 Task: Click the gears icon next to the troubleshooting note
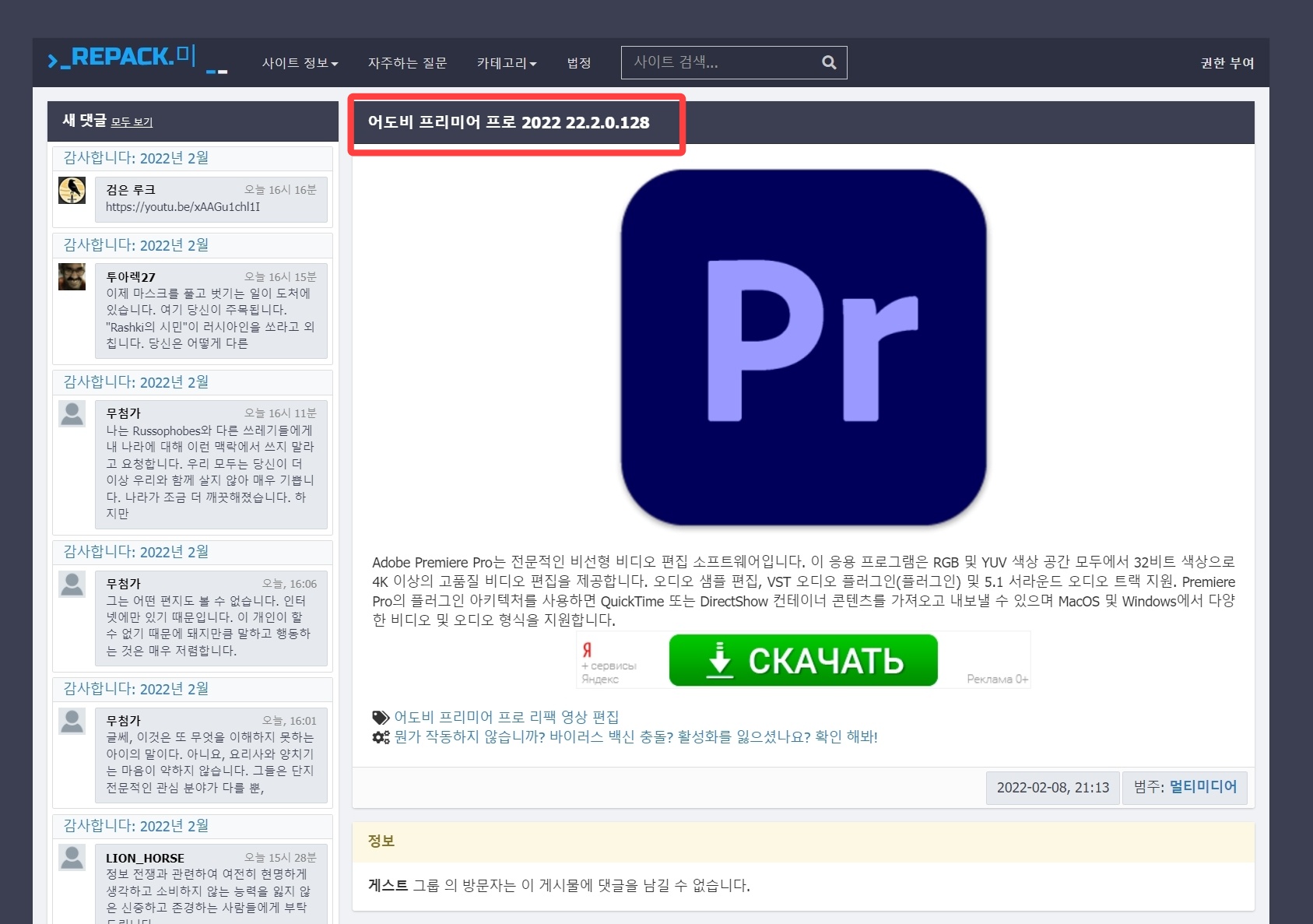pyautogui.click(x=379, y=736)
